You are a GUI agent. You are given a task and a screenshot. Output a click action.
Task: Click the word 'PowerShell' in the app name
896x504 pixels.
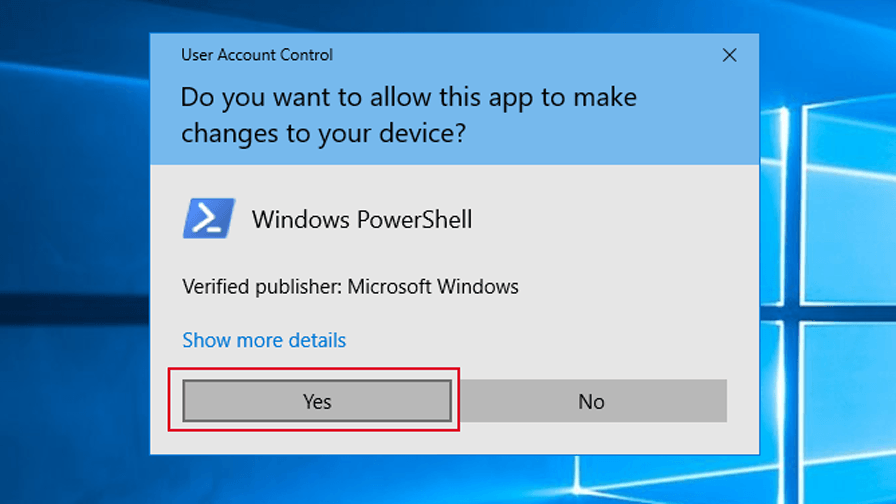click(415, 219)
